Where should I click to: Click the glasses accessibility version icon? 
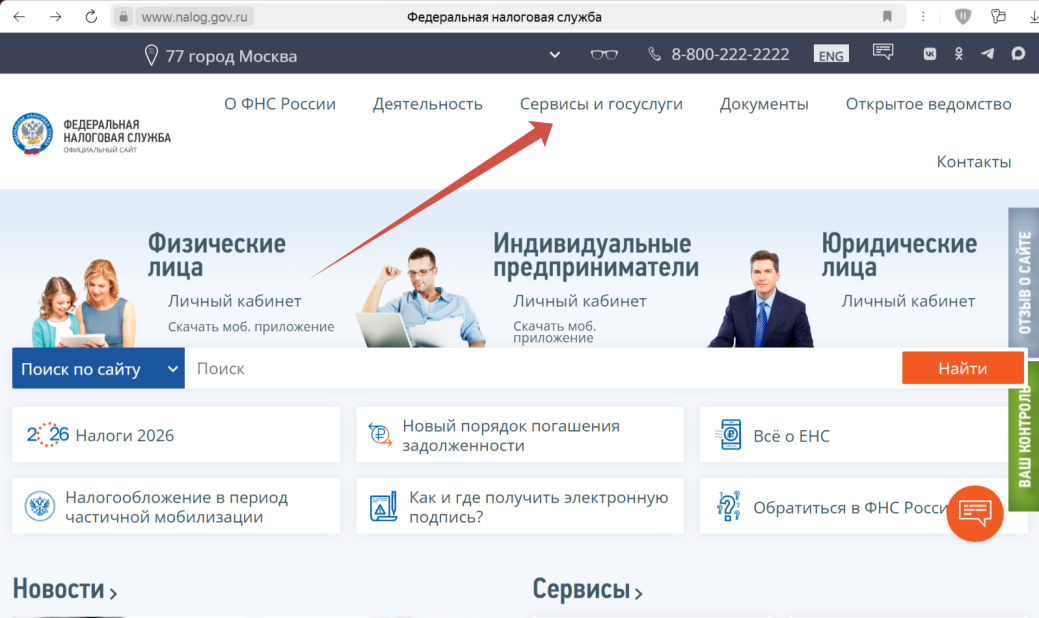point(604,54)
